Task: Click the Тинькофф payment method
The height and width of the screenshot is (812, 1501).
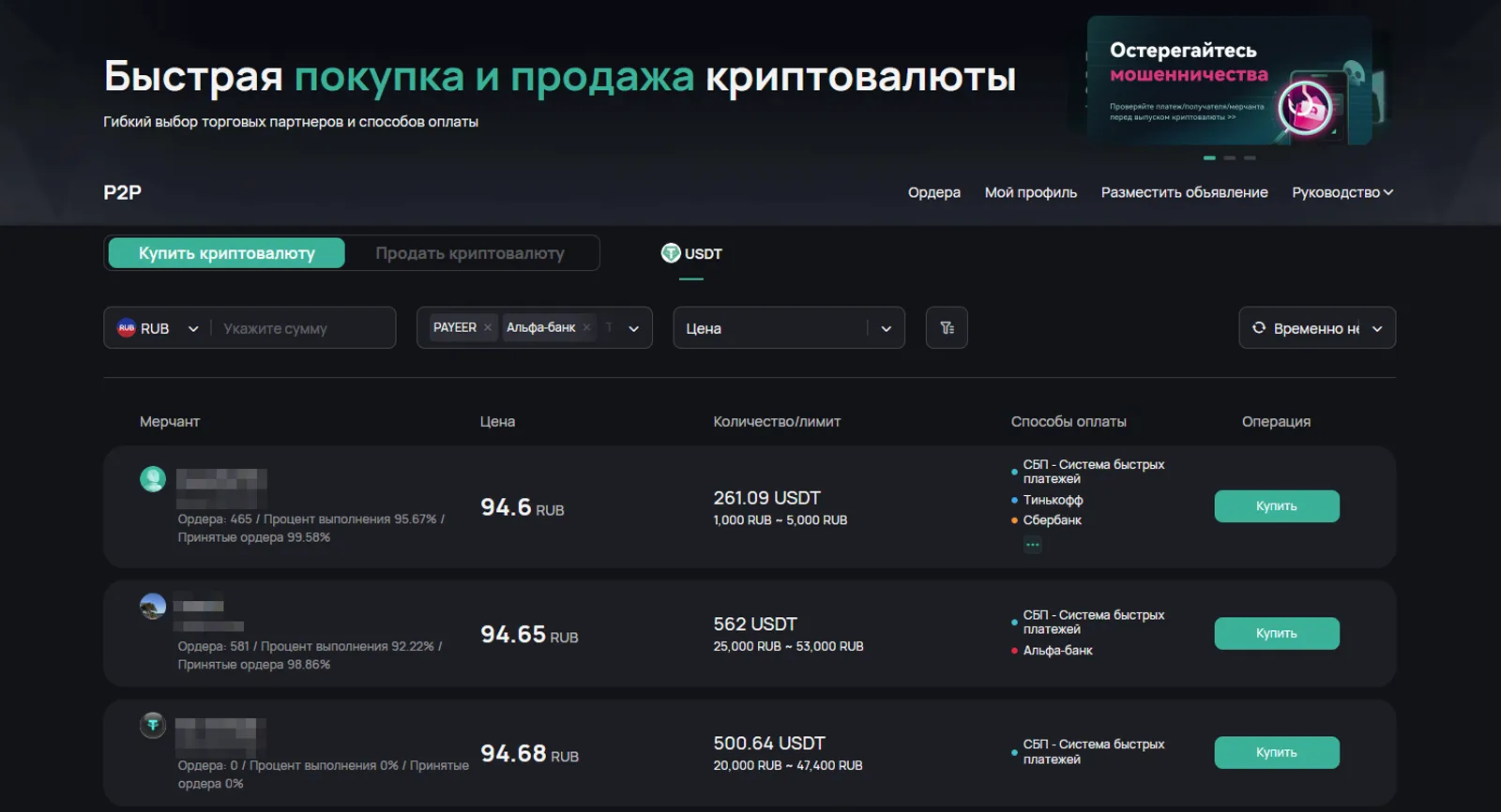Action: click(1053, 501)
